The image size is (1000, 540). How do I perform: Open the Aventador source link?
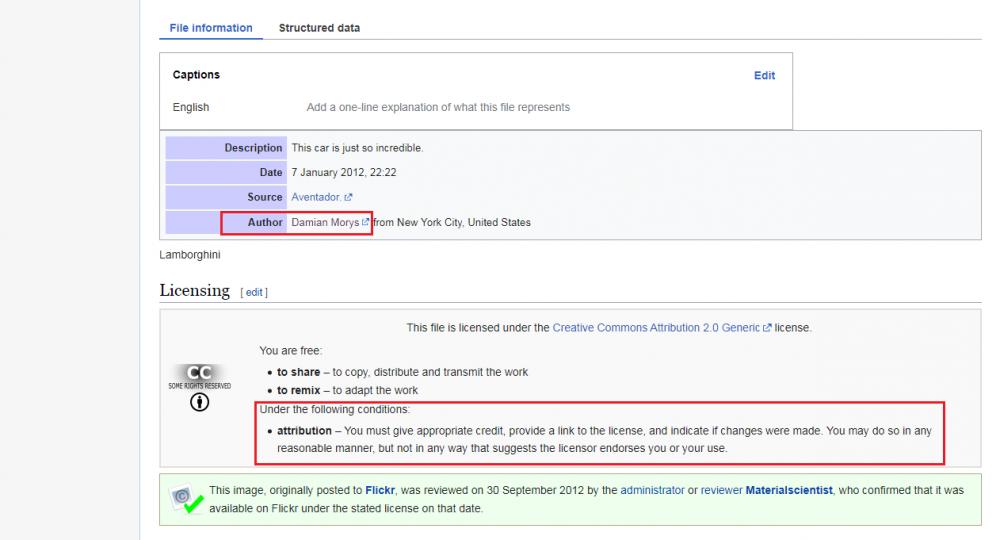pyautogui.click(x=316, y=197)
